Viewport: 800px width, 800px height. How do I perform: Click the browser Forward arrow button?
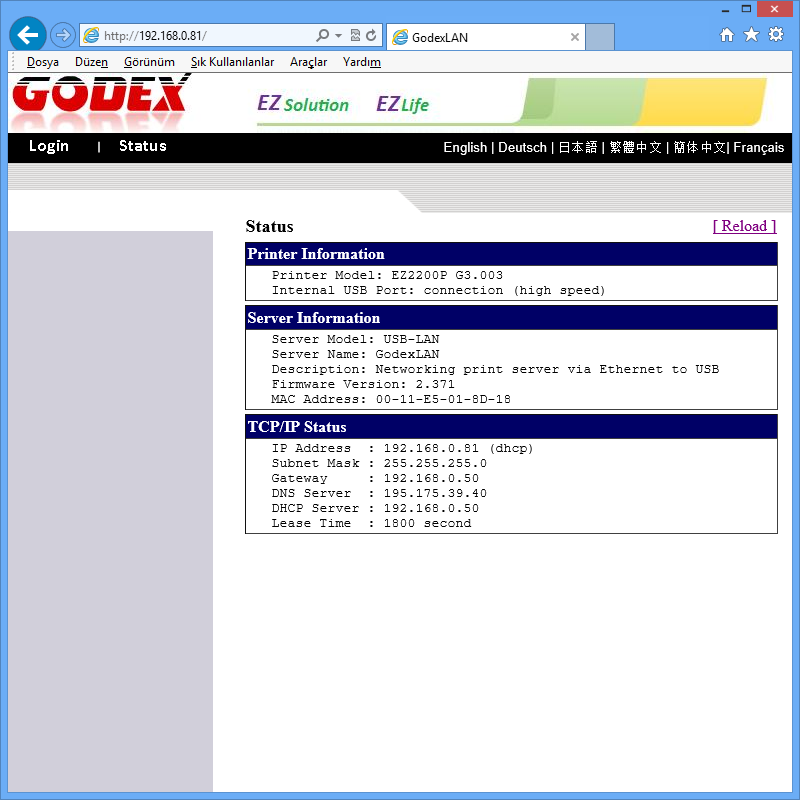[x=62, y=36]
